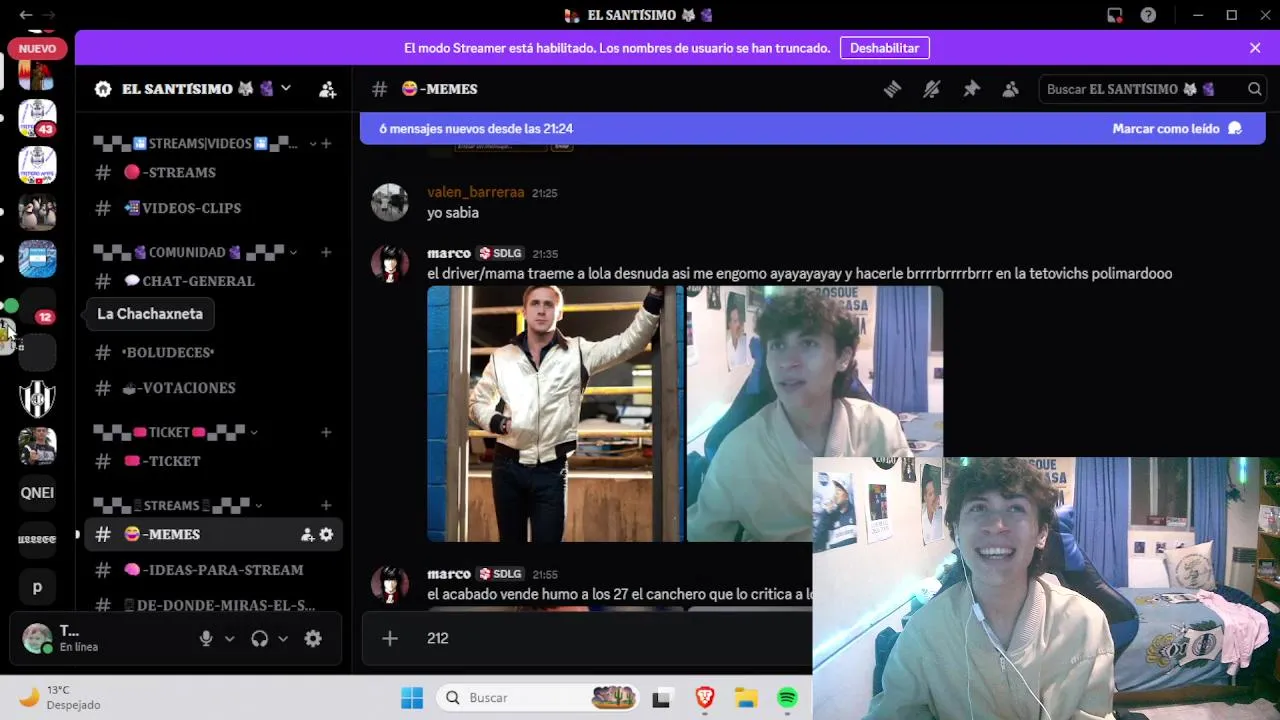Deafen with the headphones icon
The height and width of the screenshot is (720, 1280).
click(x=260, y=638)
